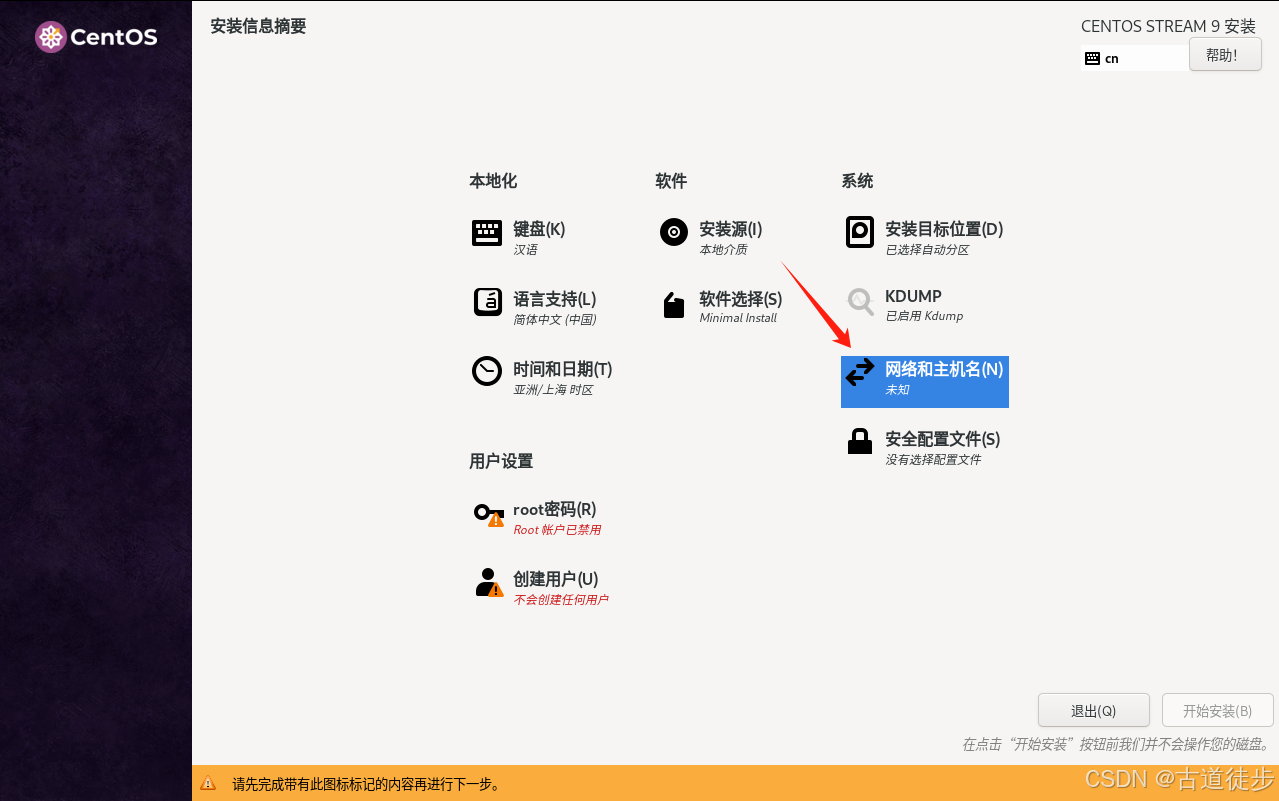
Task: Click the warning message '请先完成带有此图标标记的内容'
Action: coord(366,784)
